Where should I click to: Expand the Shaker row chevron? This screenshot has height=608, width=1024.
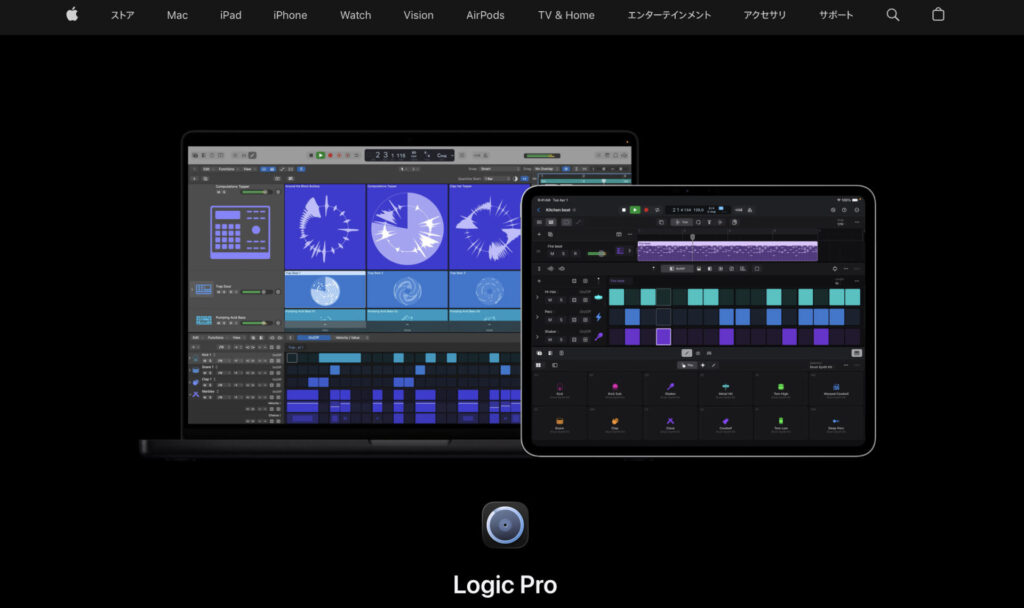[x=538, y=337]
